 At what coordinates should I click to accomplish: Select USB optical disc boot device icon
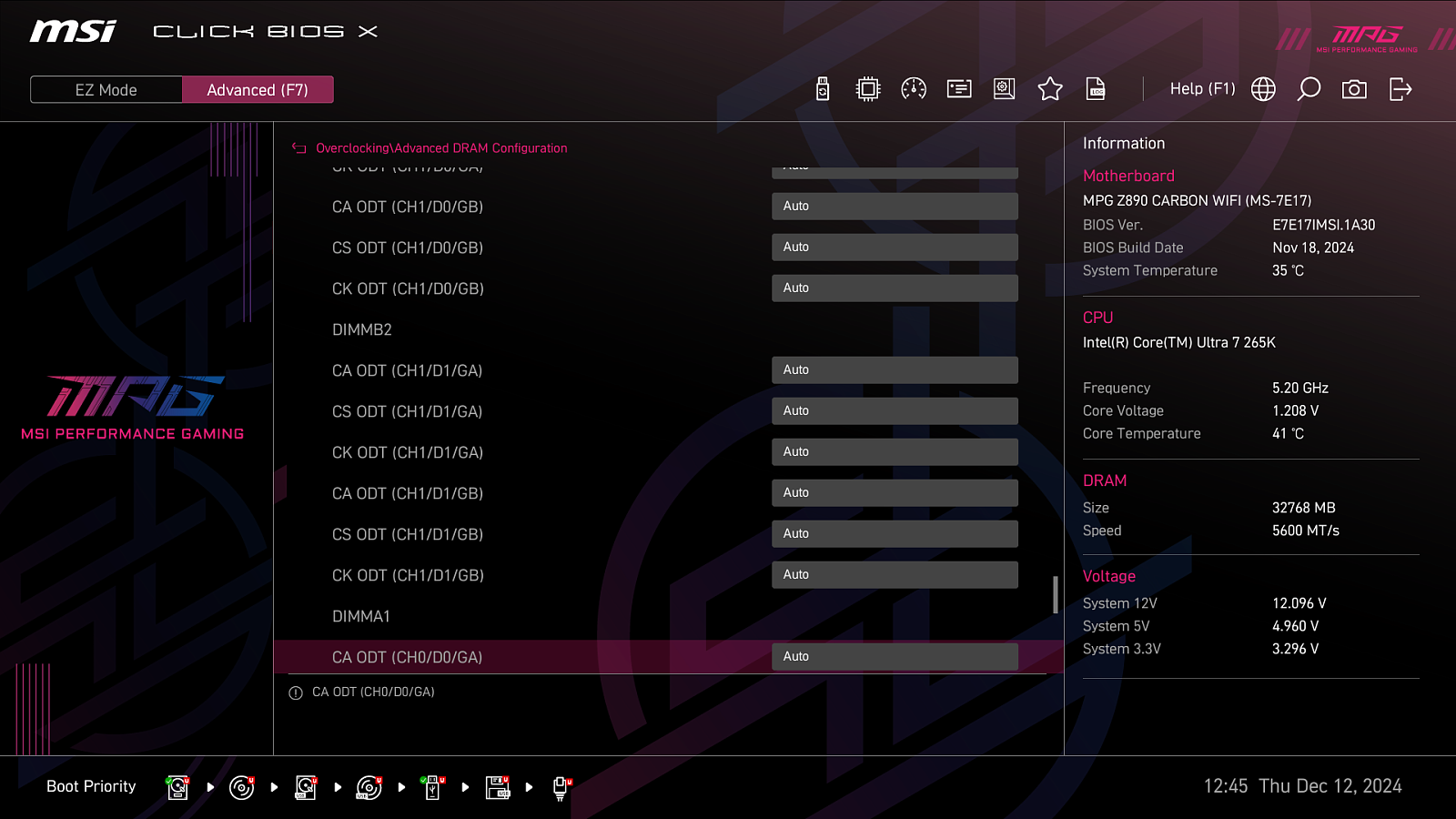click(369, 787)
